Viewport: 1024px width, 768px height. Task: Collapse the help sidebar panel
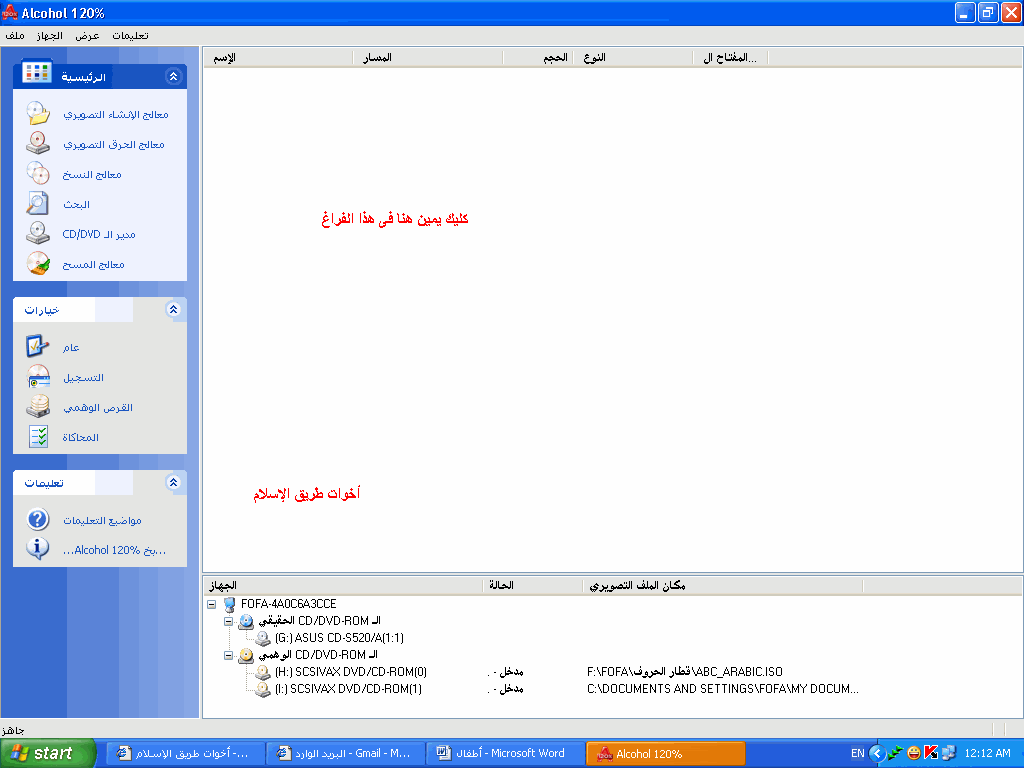173,483
